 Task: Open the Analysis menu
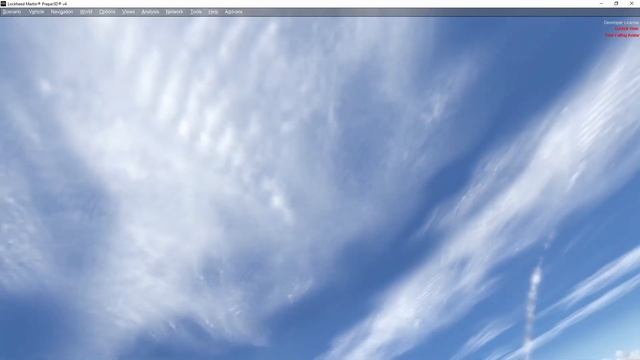(x=150, y=12)
